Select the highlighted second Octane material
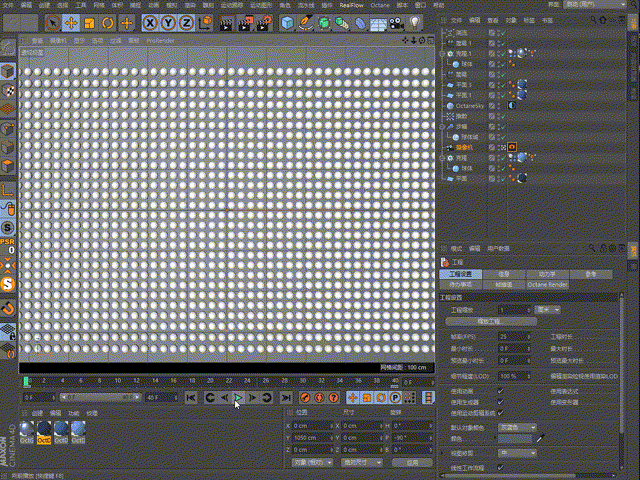640x480 pixels. tap(44, 433)
